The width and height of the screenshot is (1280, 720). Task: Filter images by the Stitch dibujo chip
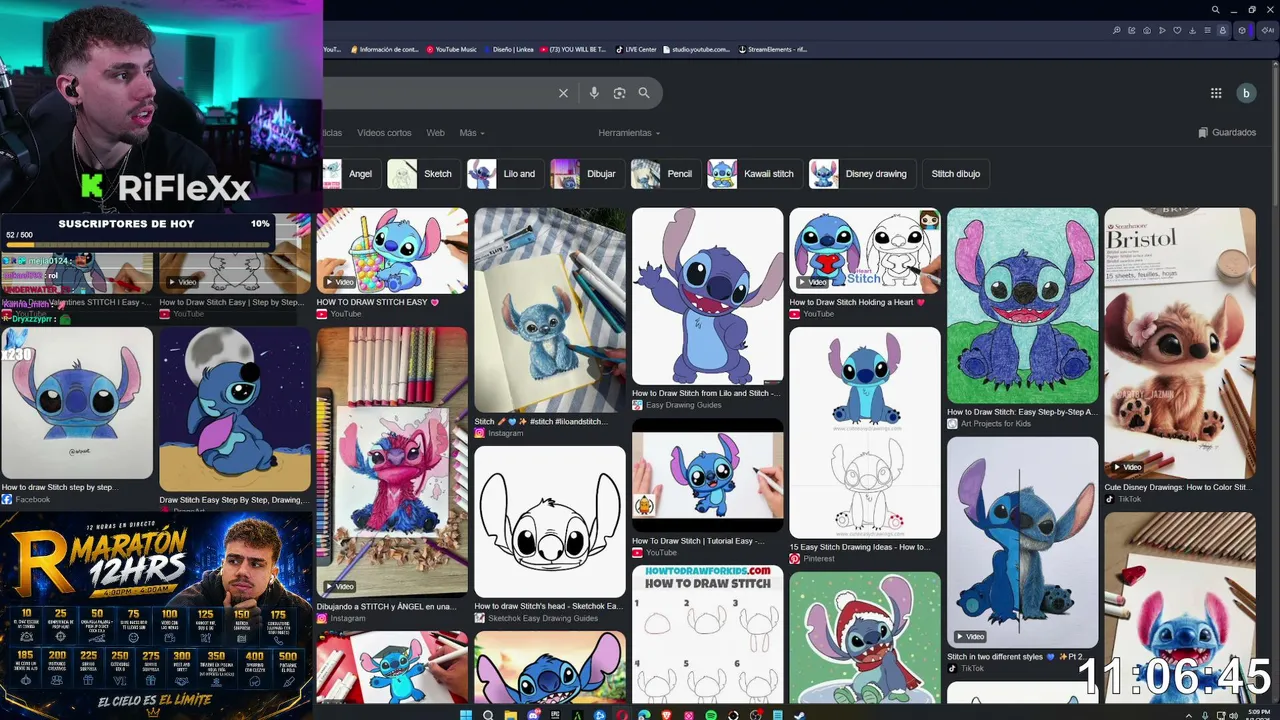tap(956, 174)
